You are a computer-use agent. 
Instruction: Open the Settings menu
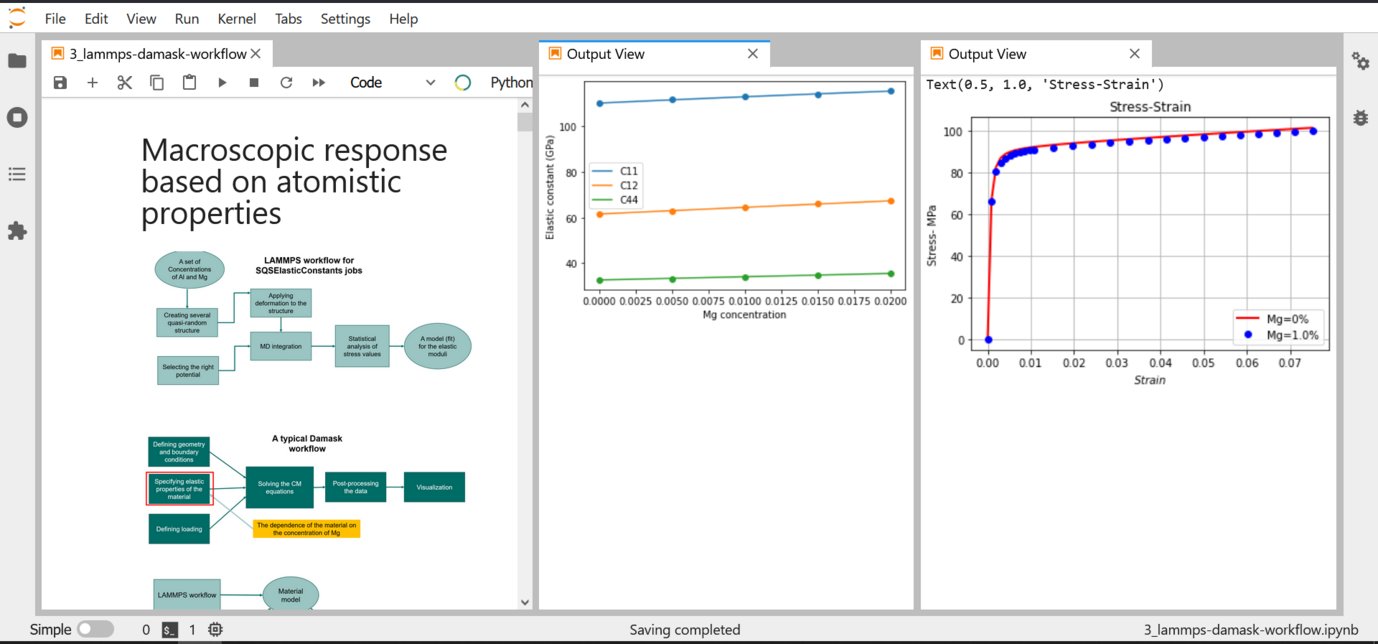[345, 19]
